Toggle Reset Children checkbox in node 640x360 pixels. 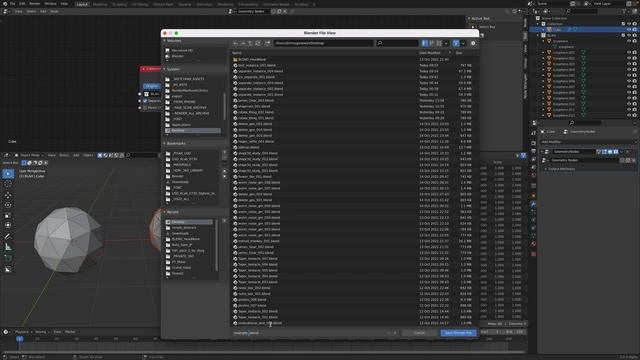[x=145, y=108]
